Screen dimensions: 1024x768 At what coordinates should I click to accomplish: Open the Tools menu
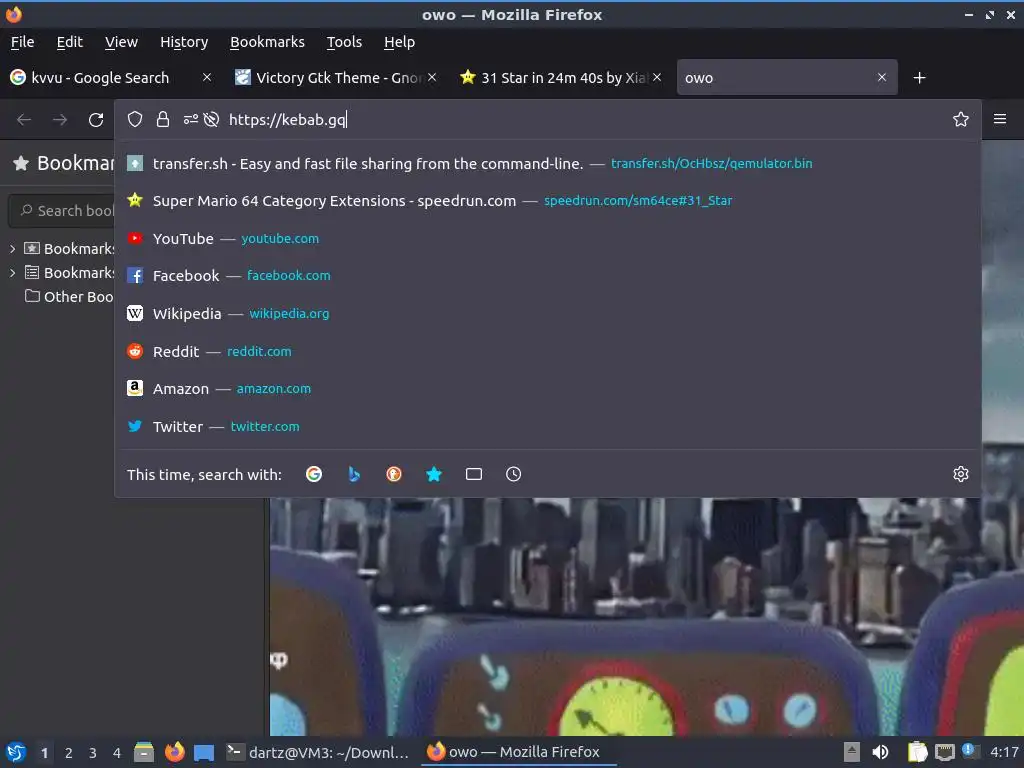(344, 42)
